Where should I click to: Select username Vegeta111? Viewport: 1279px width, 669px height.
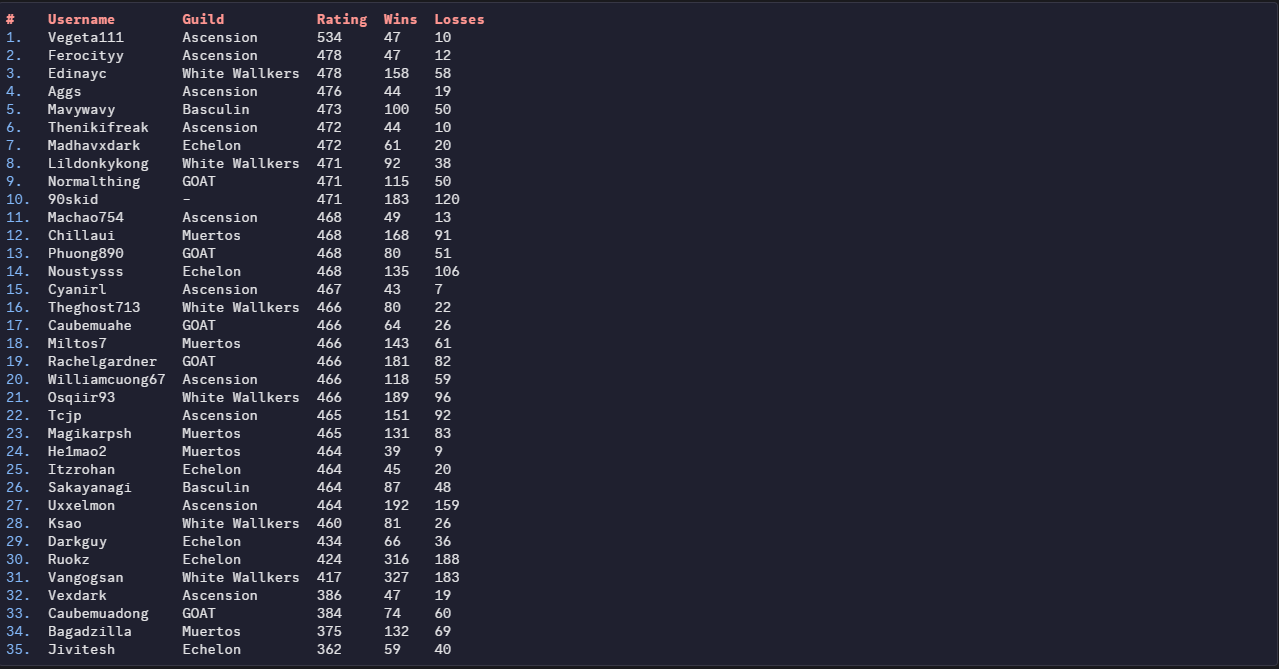(86, 37)
